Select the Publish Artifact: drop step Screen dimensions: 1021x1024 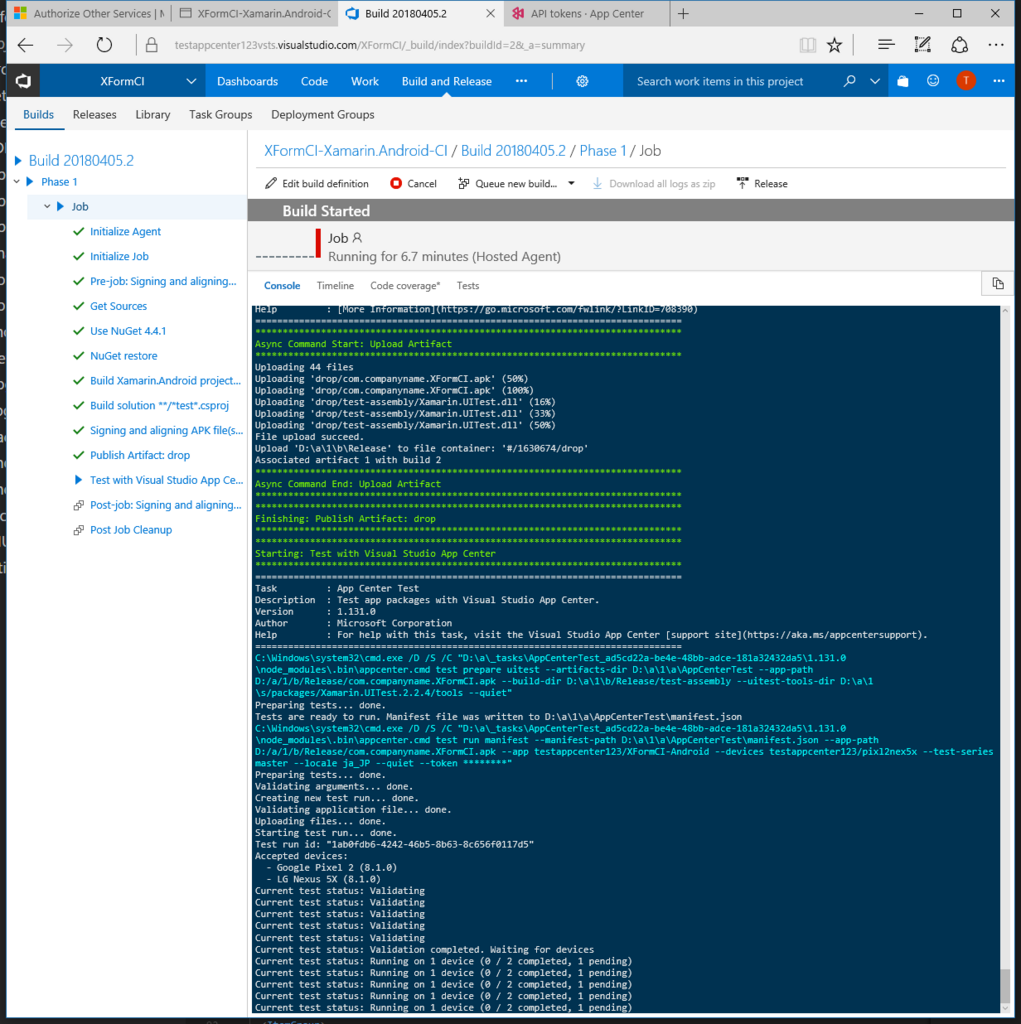tap(140, 455)
